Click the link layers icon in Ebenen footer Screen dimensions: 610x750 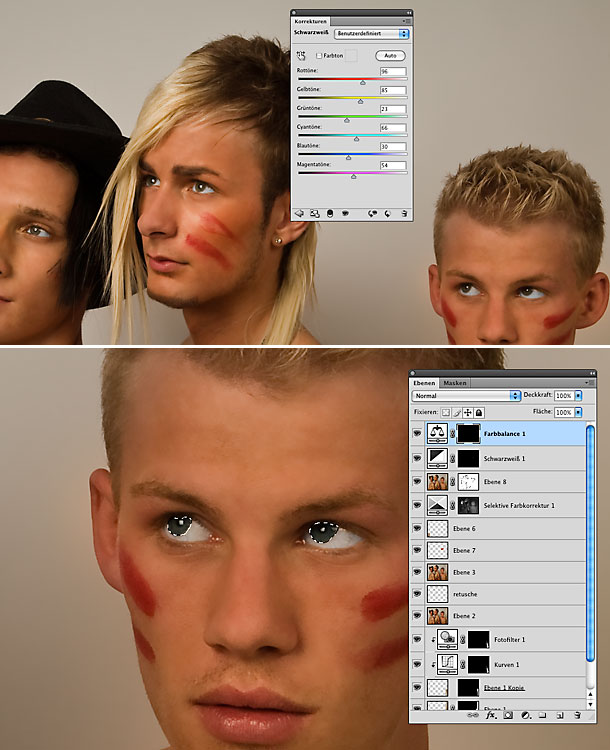pyautogui.click(x=473, y=715)
